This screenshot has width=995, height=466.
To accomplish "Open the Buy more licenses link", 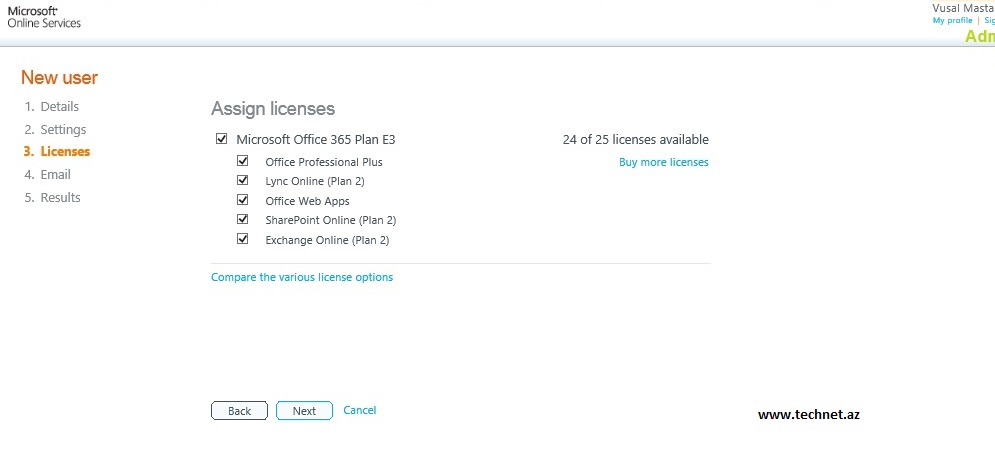I will coord(663,162).
